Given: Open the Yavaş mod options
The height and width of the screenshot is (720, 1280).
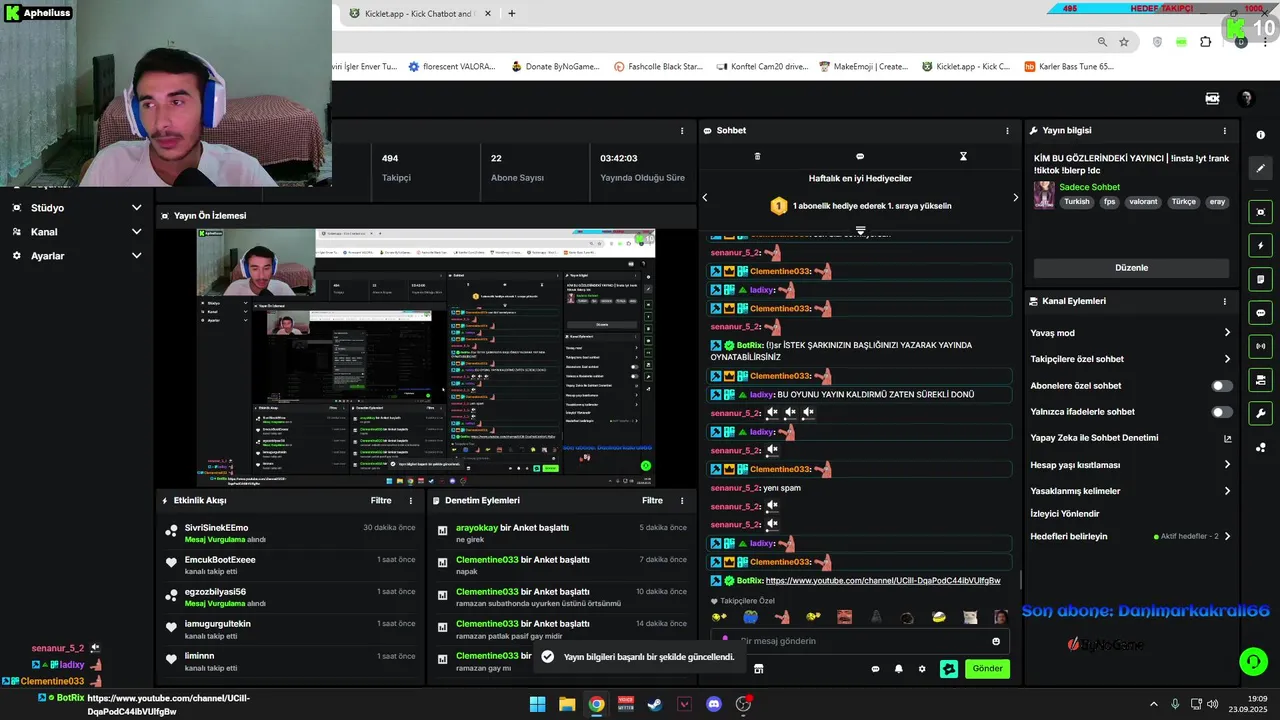Looking at the screenshot, I should click(x=1131, y=333).
